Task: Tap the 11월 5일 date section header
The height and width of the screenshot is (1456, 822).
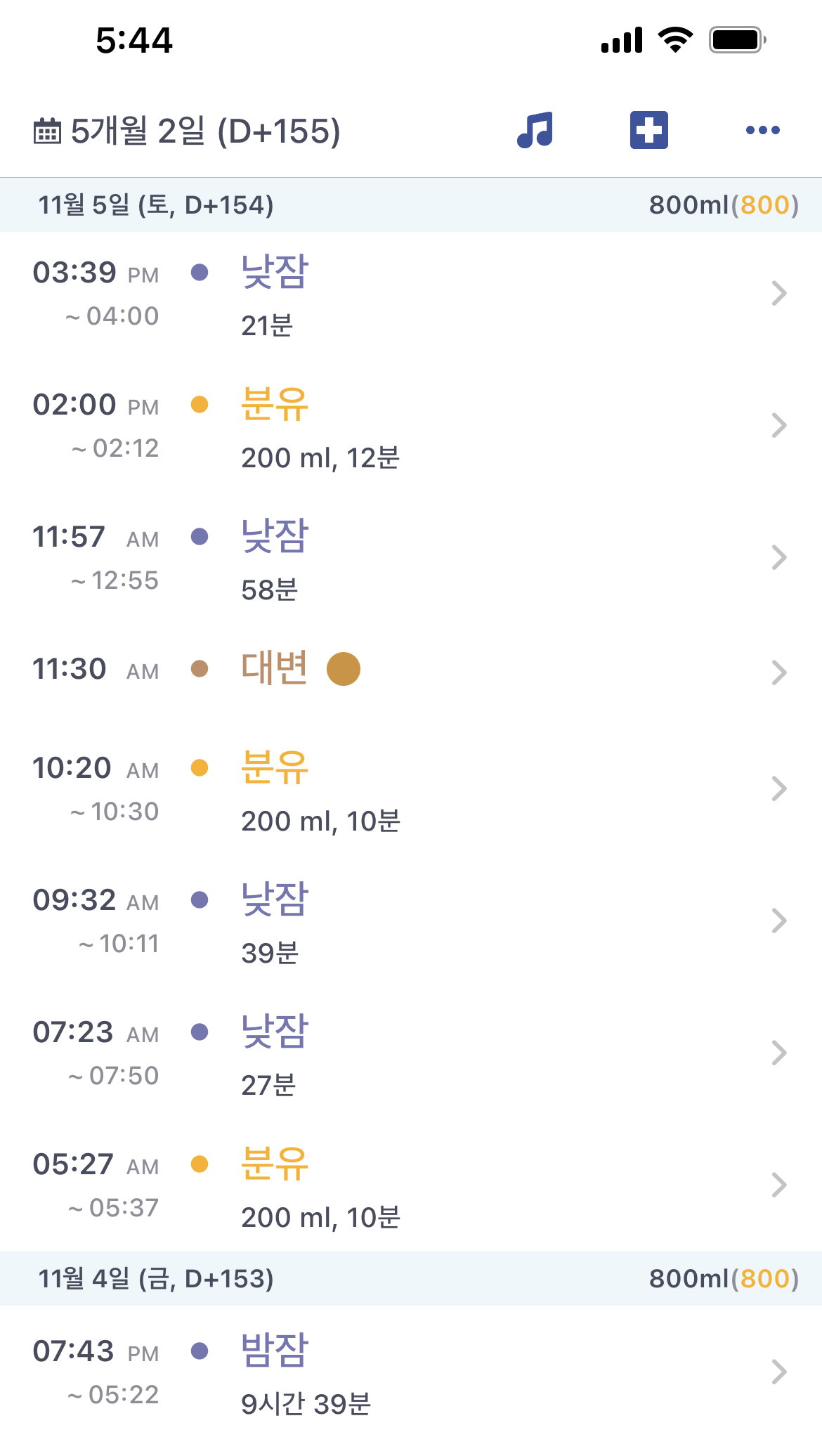Action: 156,205
